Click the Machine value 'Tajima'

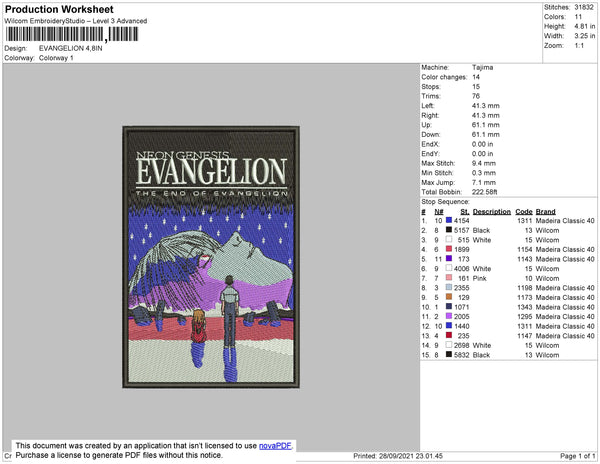click(483, 67)
